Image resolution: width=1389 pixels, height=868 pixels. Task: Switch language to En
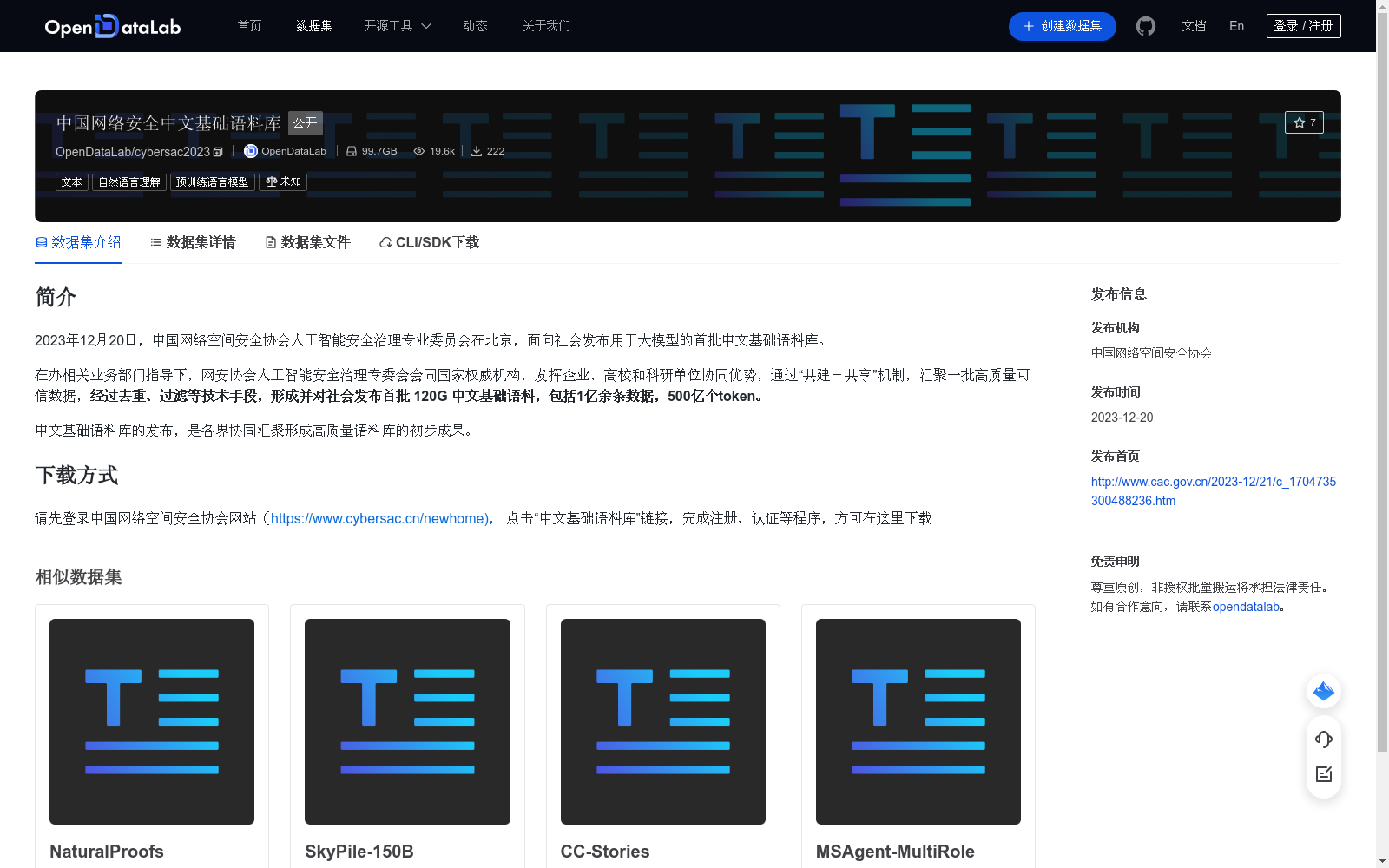tap(1237, 26)
